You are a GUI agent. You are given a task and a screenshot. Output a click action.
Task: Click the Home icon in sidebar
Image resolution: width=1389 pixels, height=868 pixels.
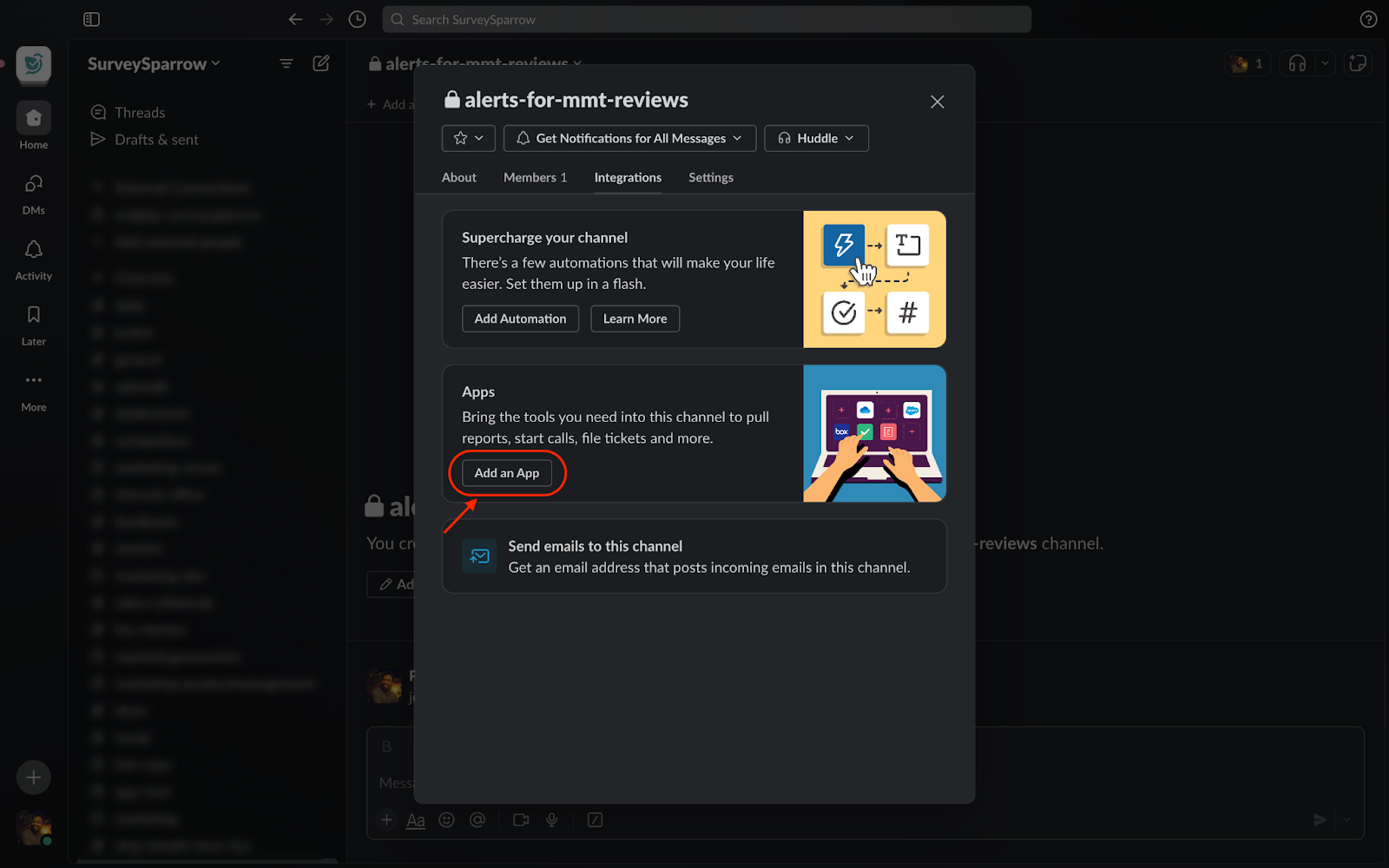click(x=33, y=119)
